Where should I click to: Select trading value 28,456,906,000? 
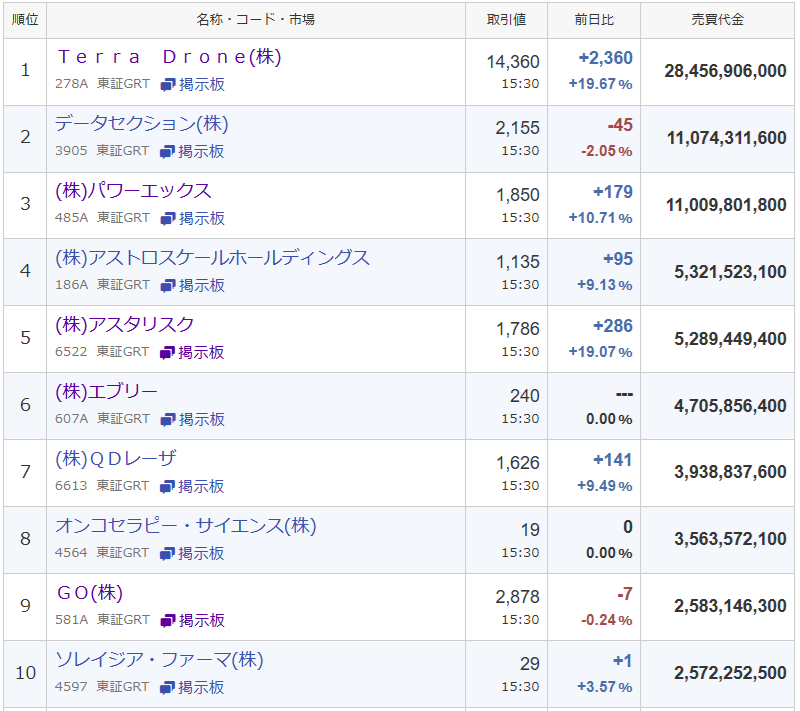pos(725,71)
